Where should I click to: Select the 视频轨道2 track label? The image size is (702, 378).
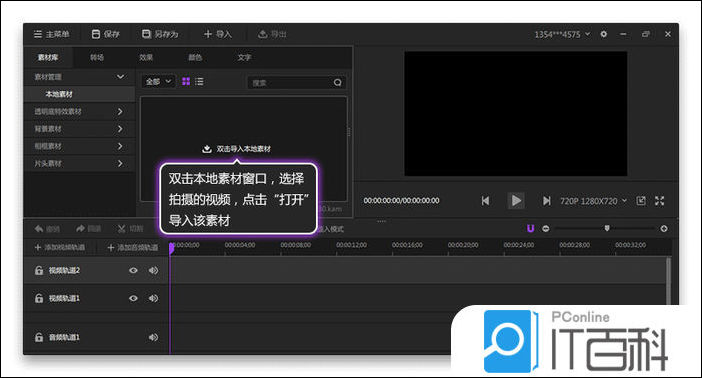(x=64, y=271)
